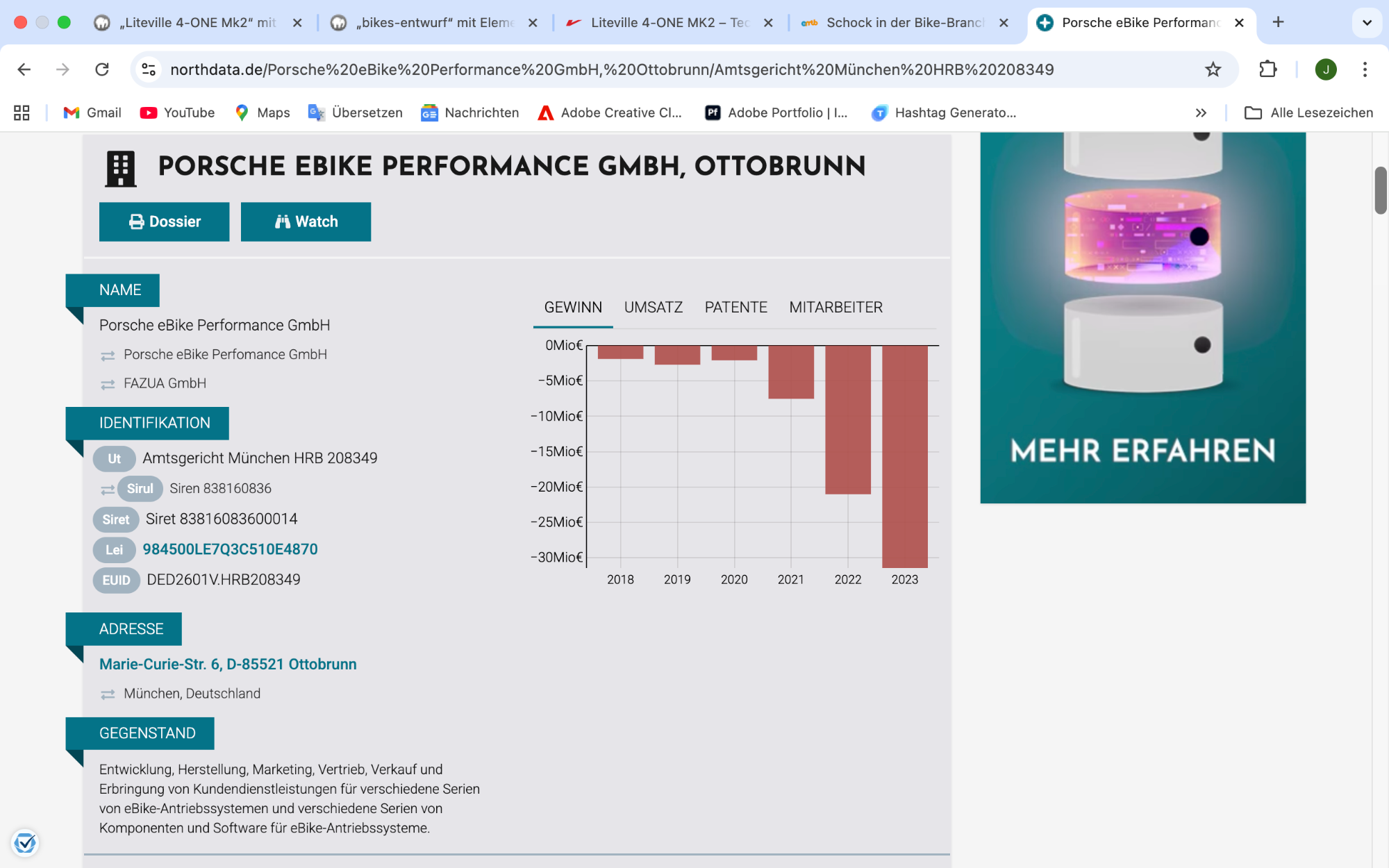Open the Übersetzen bookmark
This screenshot has height=868, width=1389.
pos(356,112)
